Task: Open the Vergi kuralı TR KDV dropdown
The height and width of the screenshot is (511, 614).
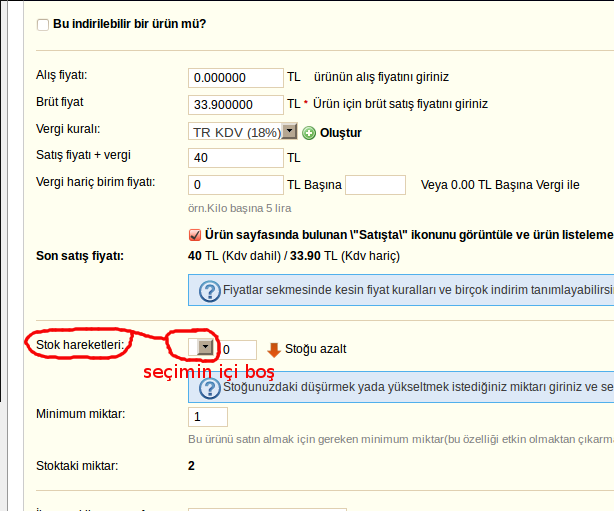Action: (242, 132)
